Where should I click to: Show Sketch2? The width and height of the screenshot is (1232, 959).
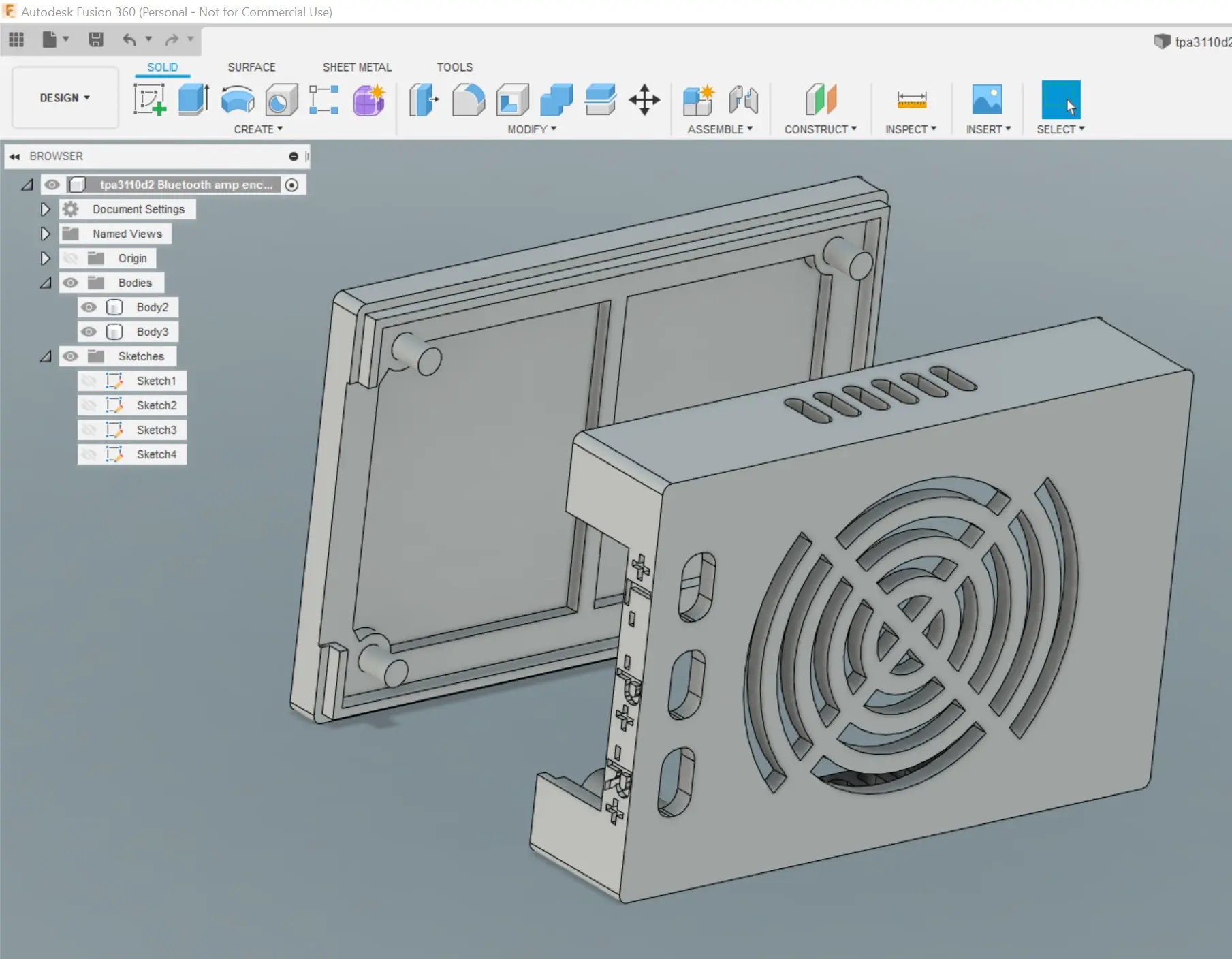pos(89,405)
